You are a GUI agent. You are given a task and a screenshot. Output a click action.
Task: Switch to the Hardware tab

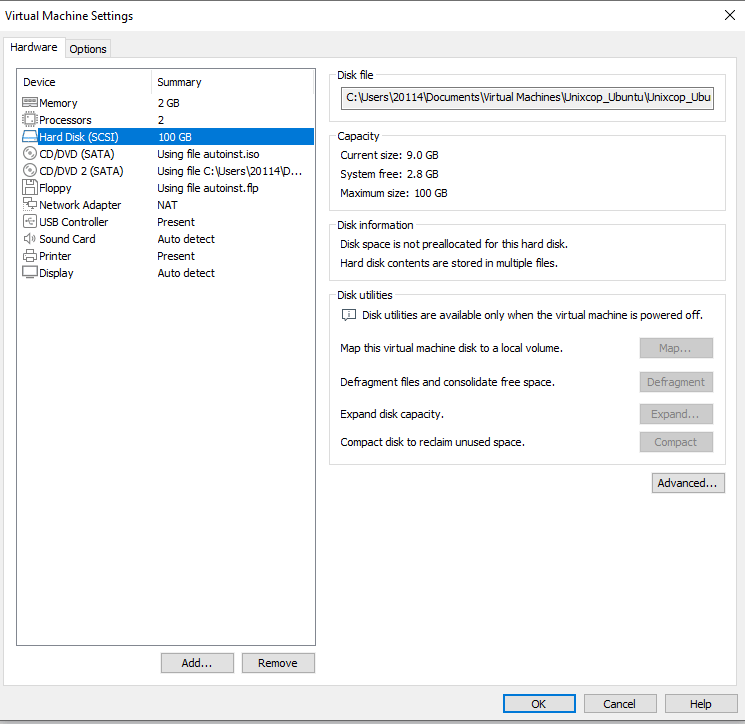[x=34, y=47]
